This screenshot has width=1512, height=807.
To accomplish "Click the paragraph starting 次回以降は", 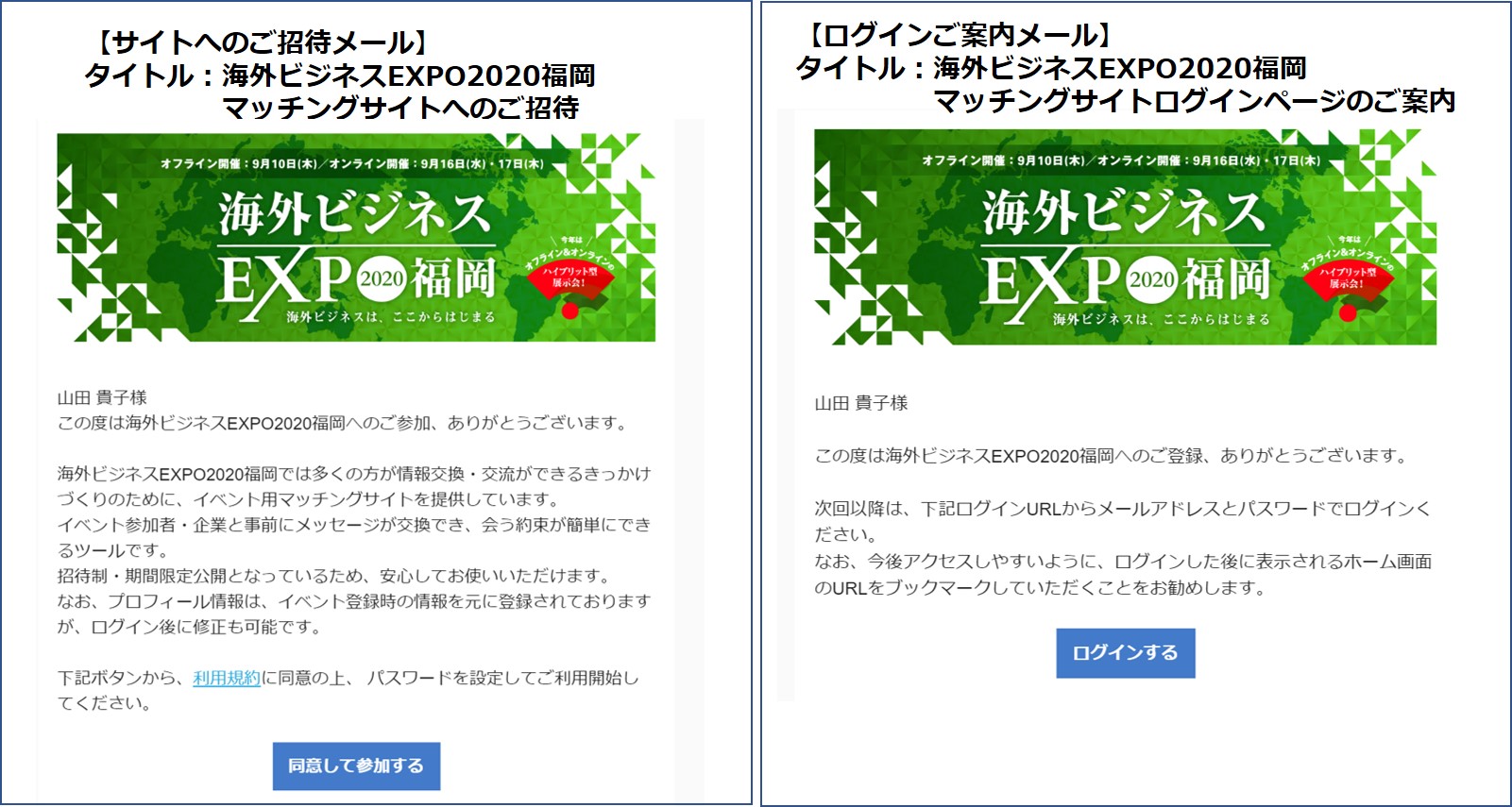I will point(1123,521).
